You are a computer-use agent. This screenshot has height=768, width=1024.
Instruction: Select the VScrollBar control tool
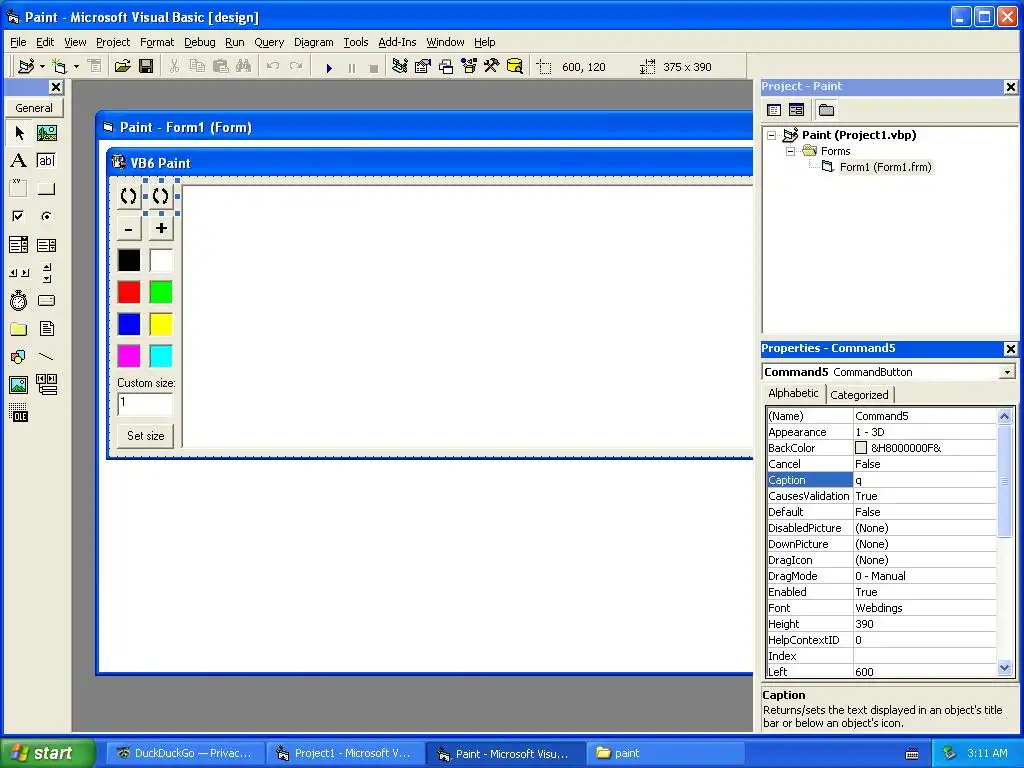pyautogui.click(x=46, y=273)
